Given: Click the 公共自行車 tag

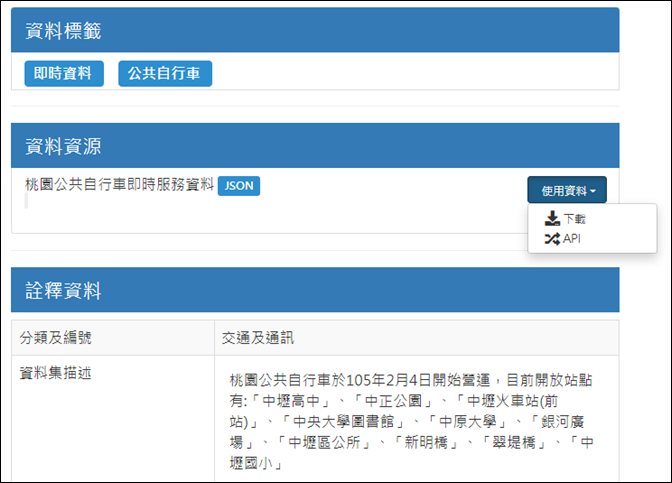Looking at the screenshot, I should (x=165, y=74).
